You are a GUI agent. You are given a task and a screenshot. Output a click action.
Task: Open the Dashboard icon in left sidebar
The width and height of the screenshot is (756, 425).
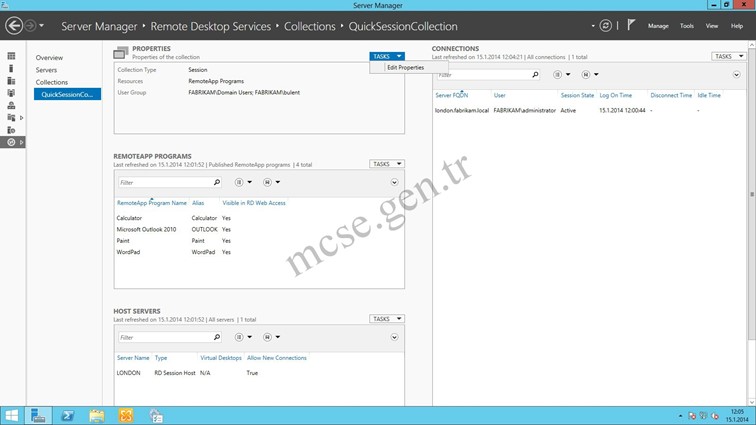tap(11, 56)
